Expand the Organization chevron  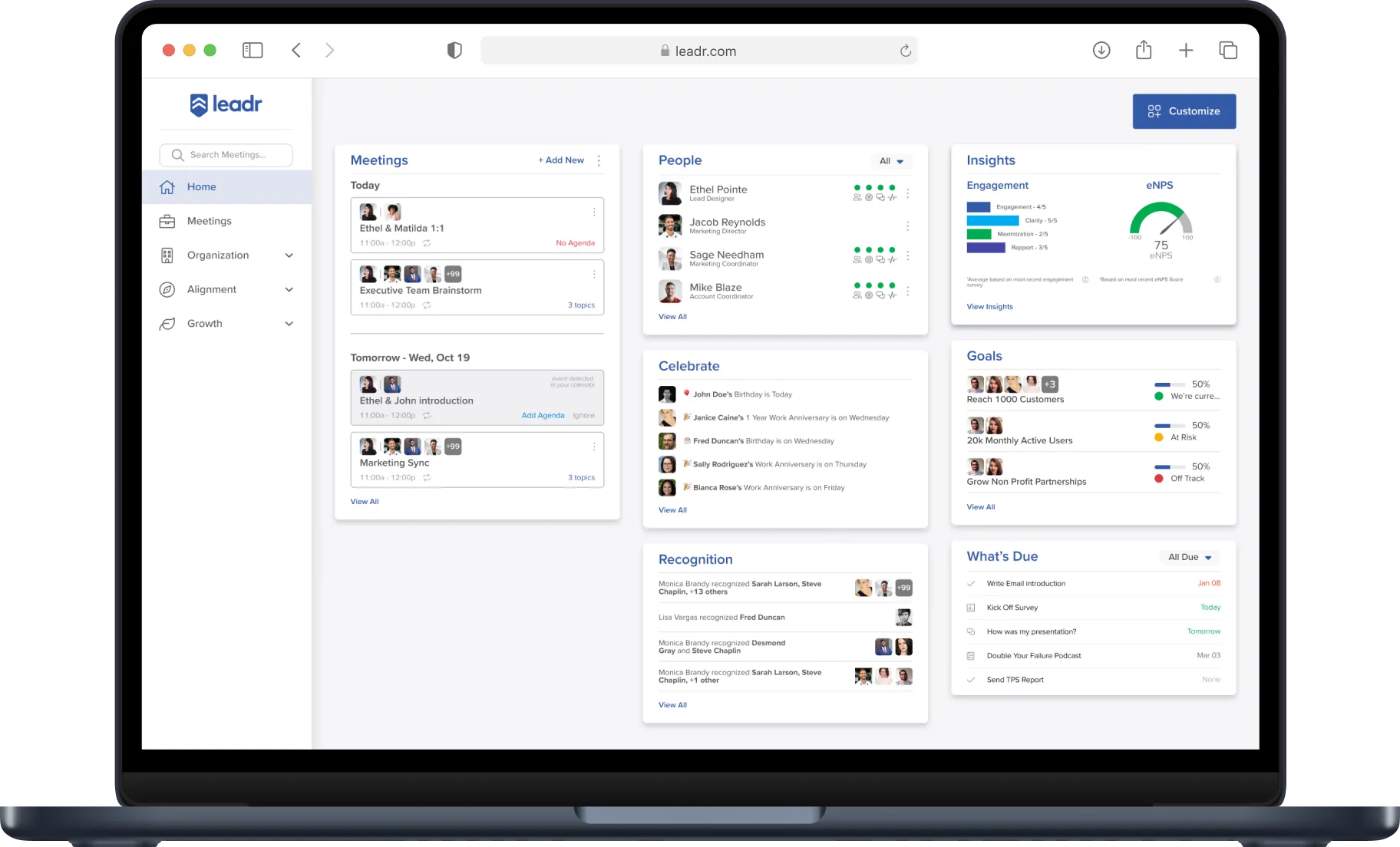coord(289,255)
